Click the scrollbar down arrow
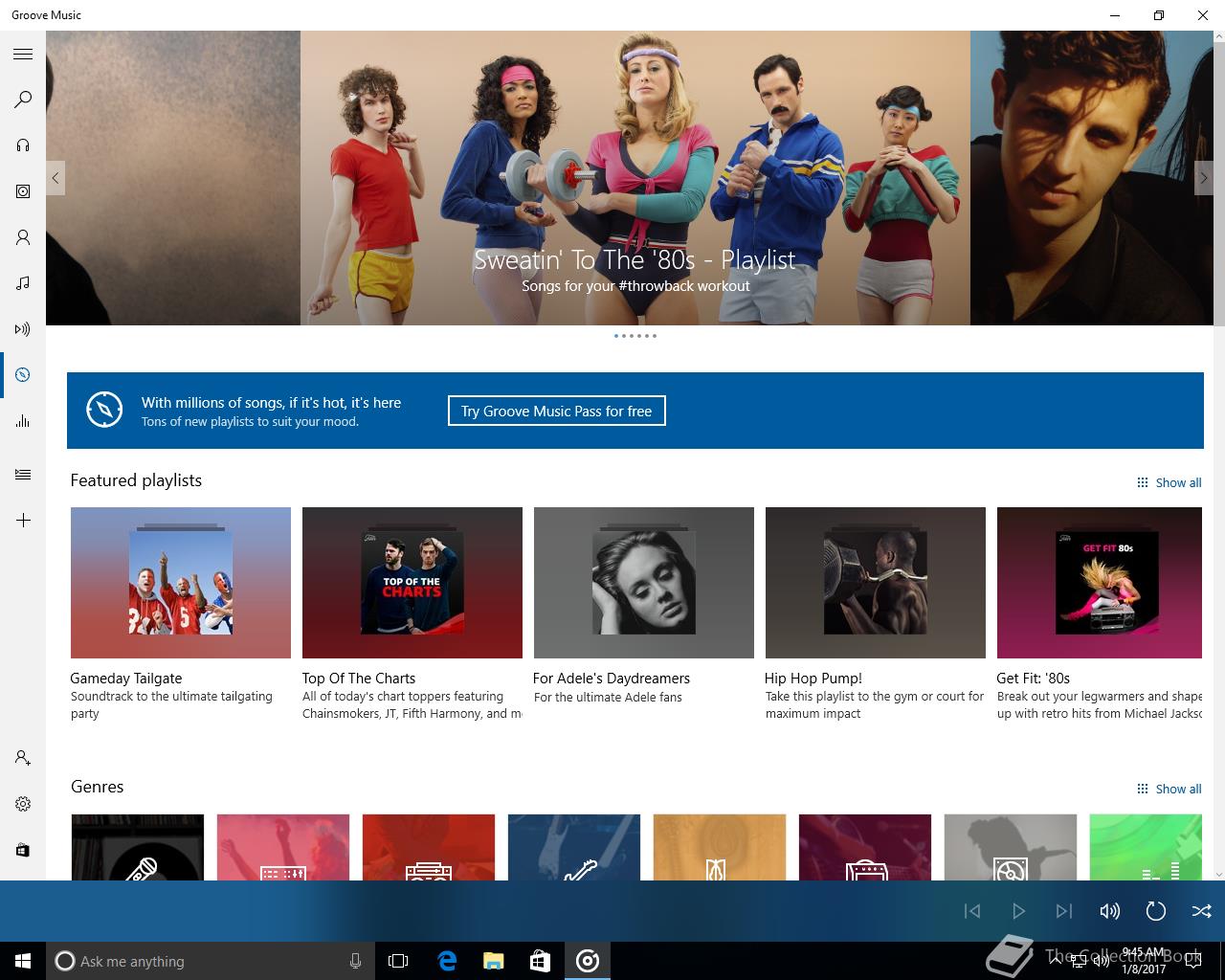The height and width of the screenshot is (980, 1225). pos(1219,874)
